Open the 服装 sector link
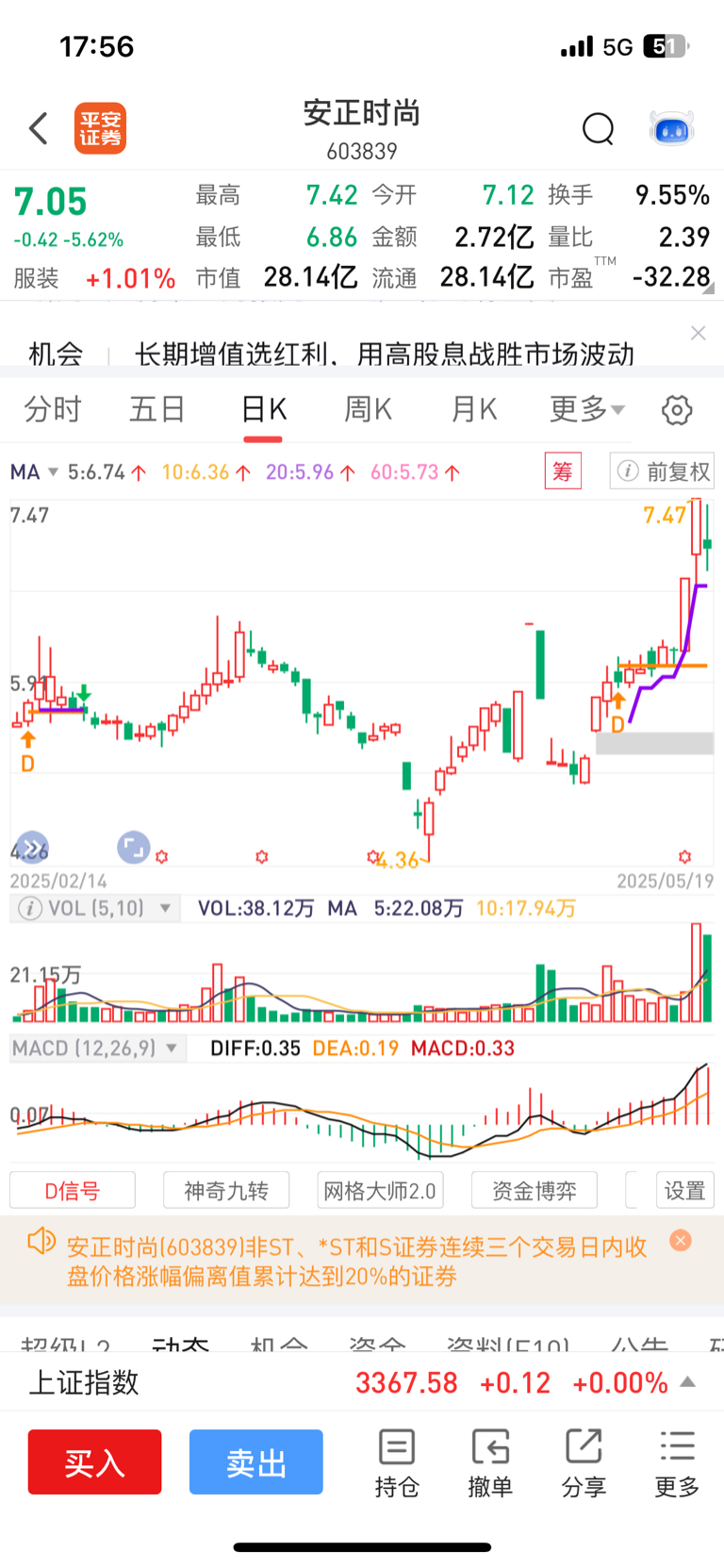Viewport: 724px width, 1568px height. point(36,279)
